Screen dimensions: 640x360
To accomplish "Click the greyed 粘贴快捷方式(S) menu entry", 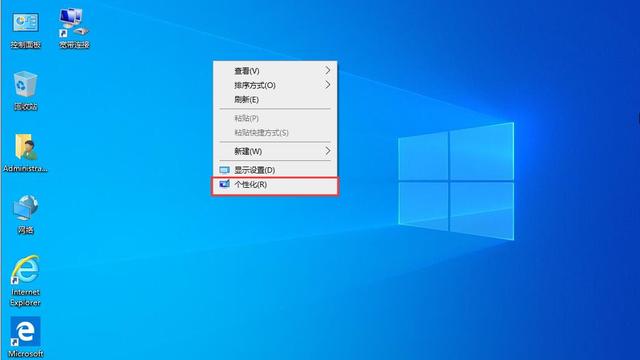I will click(275, 133).
